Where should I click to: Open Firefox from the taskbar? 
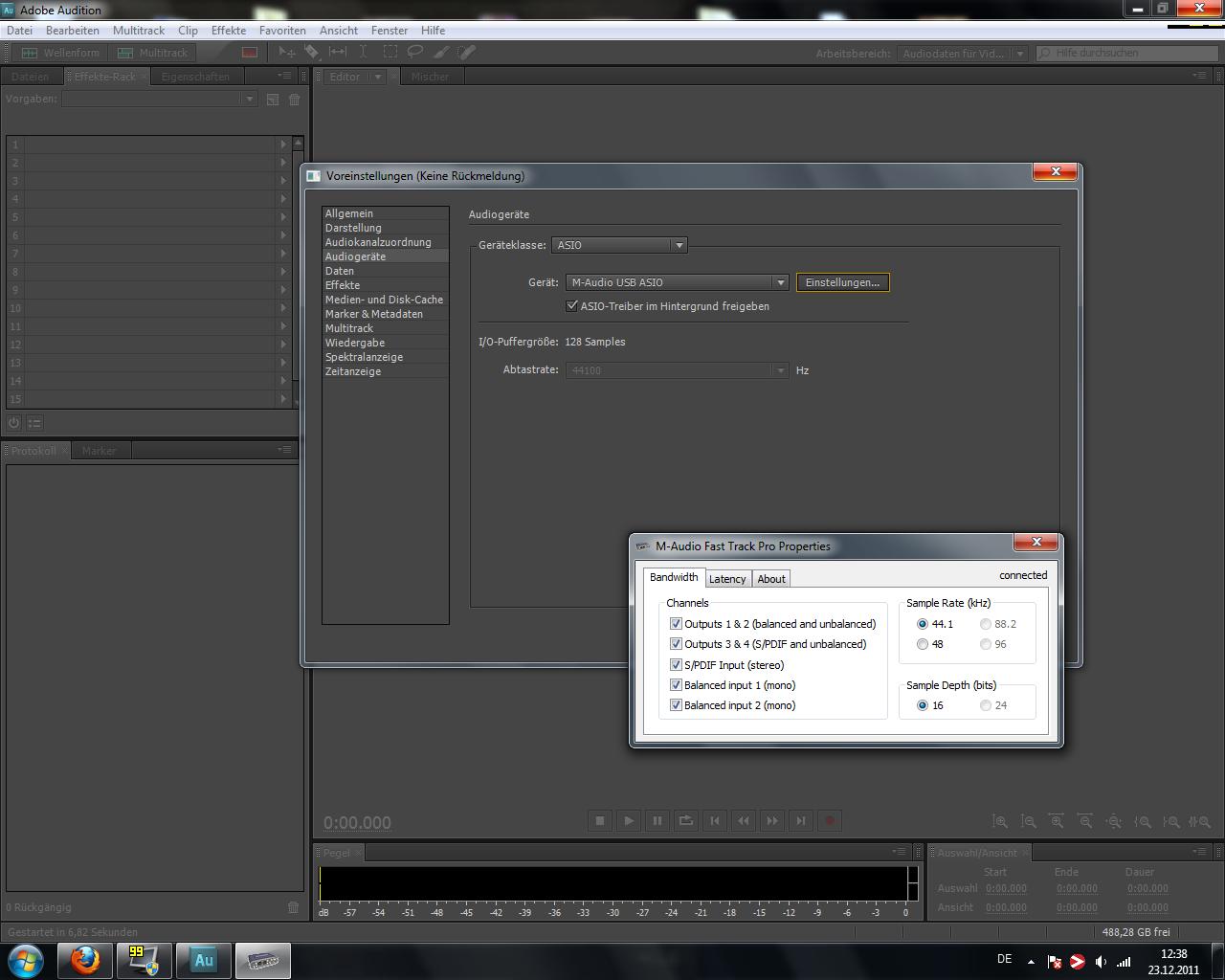(x=84, y=960)
